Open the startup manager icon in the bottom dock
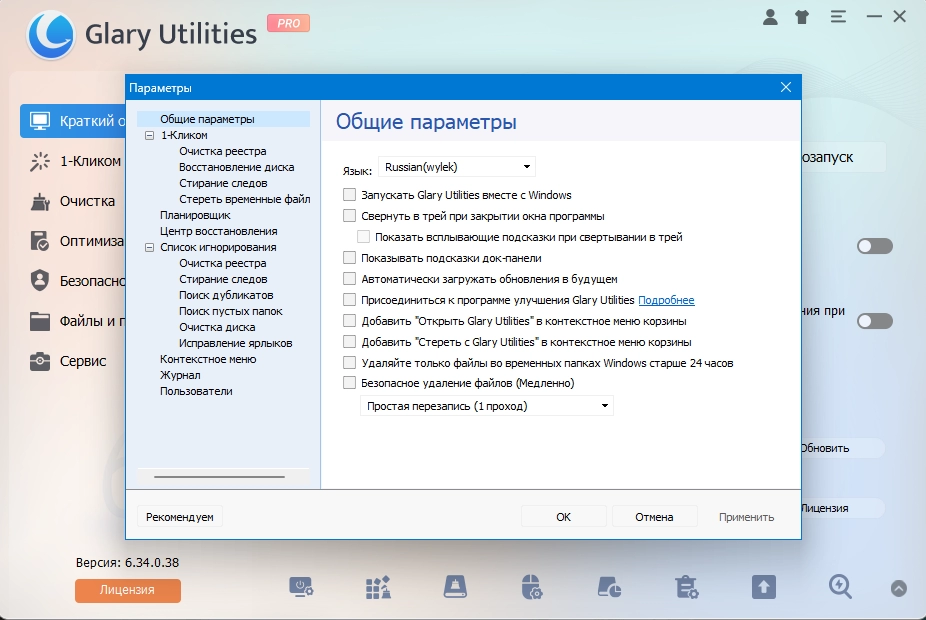Screen dimensions: 926x620 (301, 588)
